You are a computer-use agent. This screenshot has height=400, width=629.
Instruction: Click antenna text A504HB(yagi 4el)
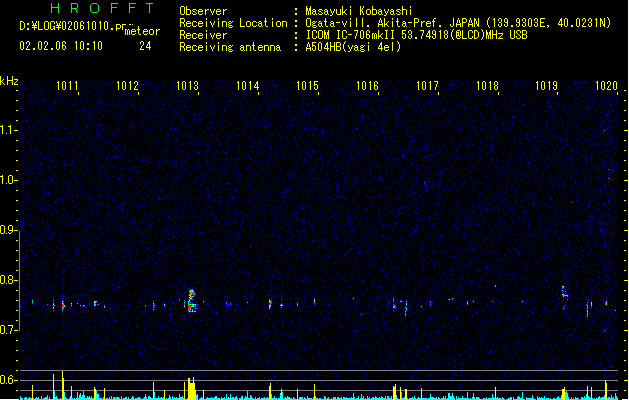[x=353, y=47]
